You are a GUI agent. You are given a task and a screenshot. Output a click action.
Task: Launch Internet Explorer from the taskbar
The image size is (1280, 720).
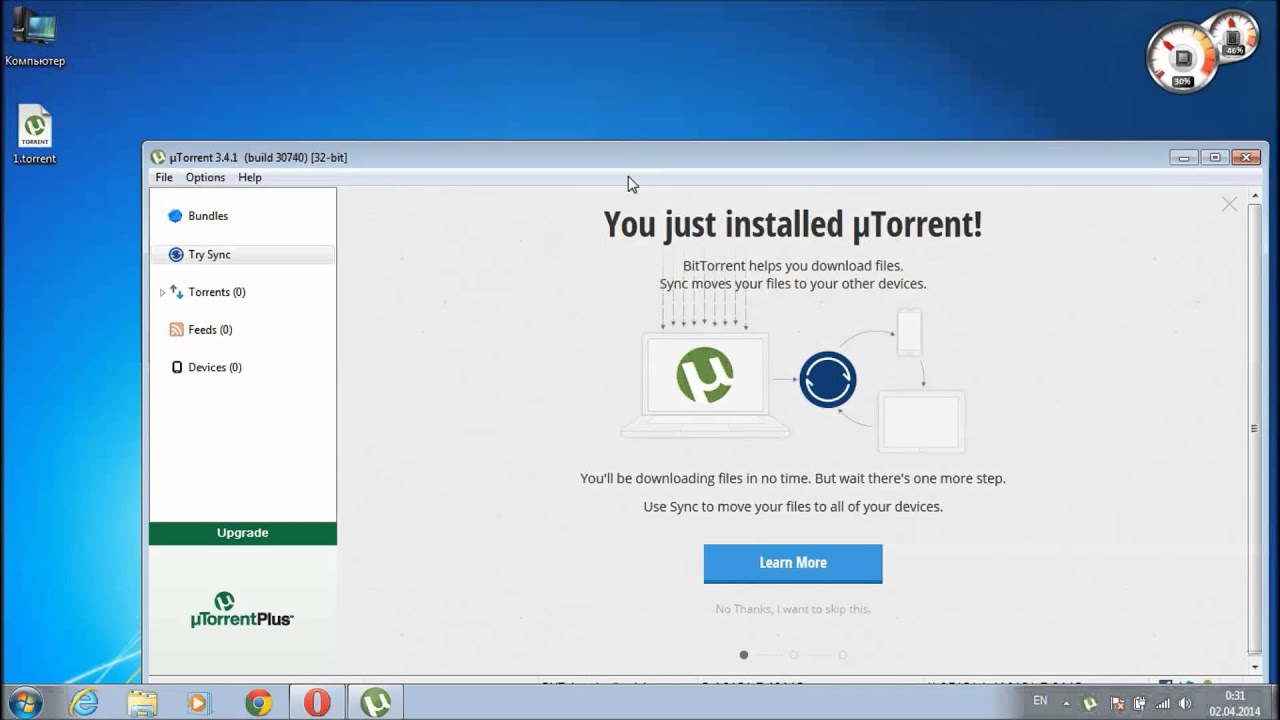84,703
